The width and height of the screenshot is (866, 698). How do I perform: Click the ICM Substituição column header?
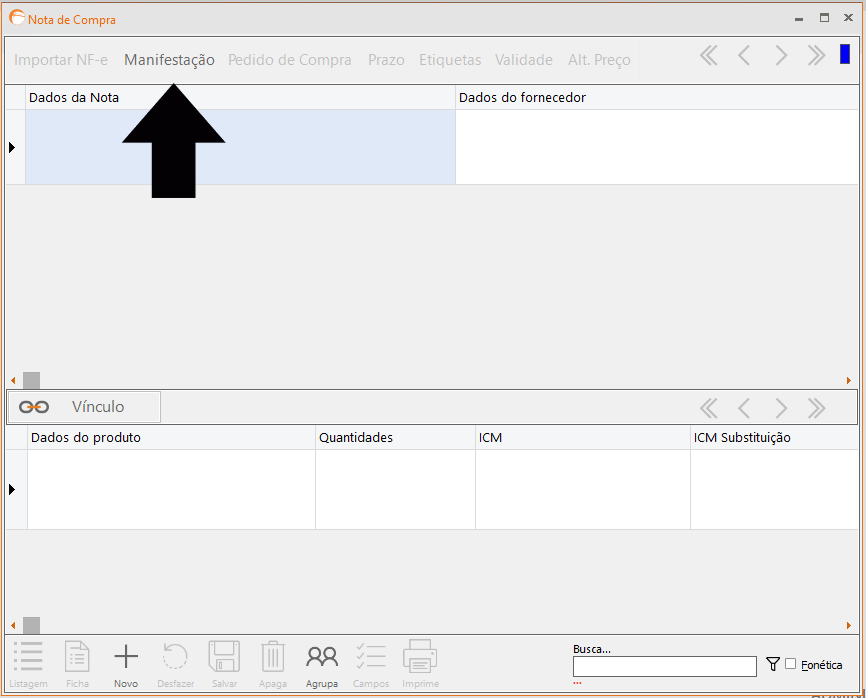click(x=774, y=437)
